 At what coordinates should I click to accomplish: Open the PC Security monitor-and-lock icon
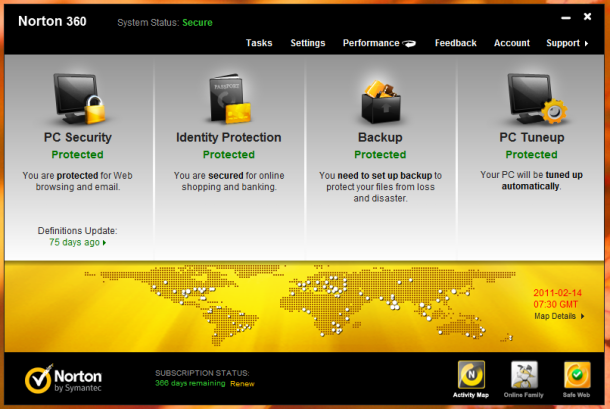[x=79, y=99]
